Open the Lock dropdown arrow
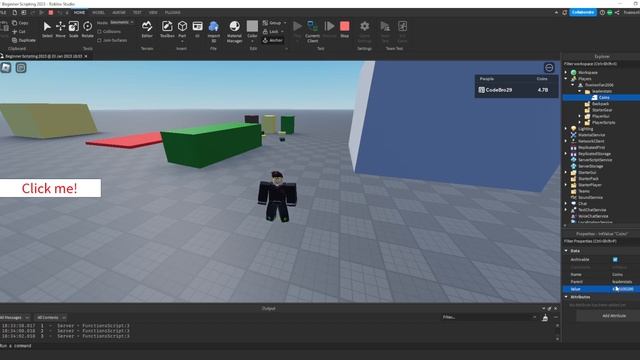 [282, 31]
